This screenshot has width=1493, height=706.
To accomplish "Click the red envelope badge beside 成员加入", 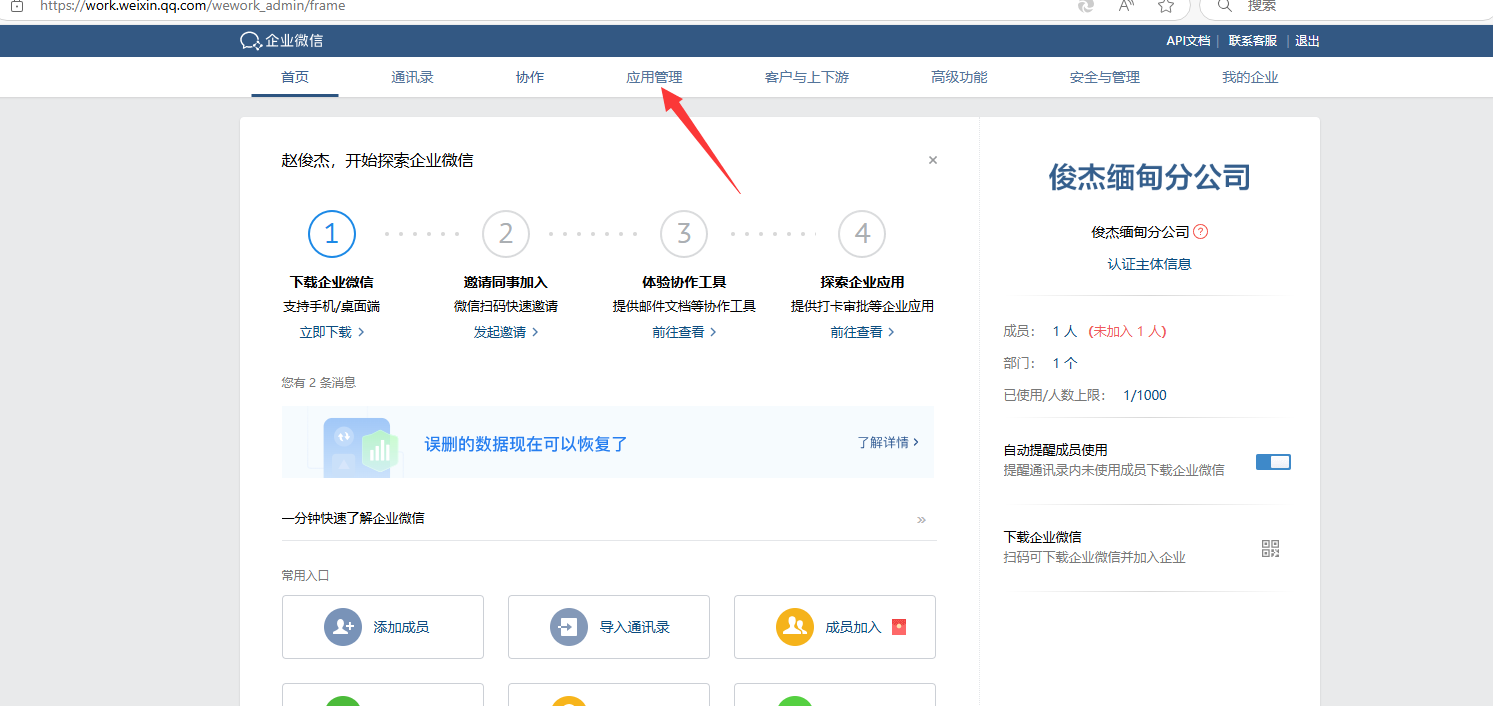I will pos(898,627).
